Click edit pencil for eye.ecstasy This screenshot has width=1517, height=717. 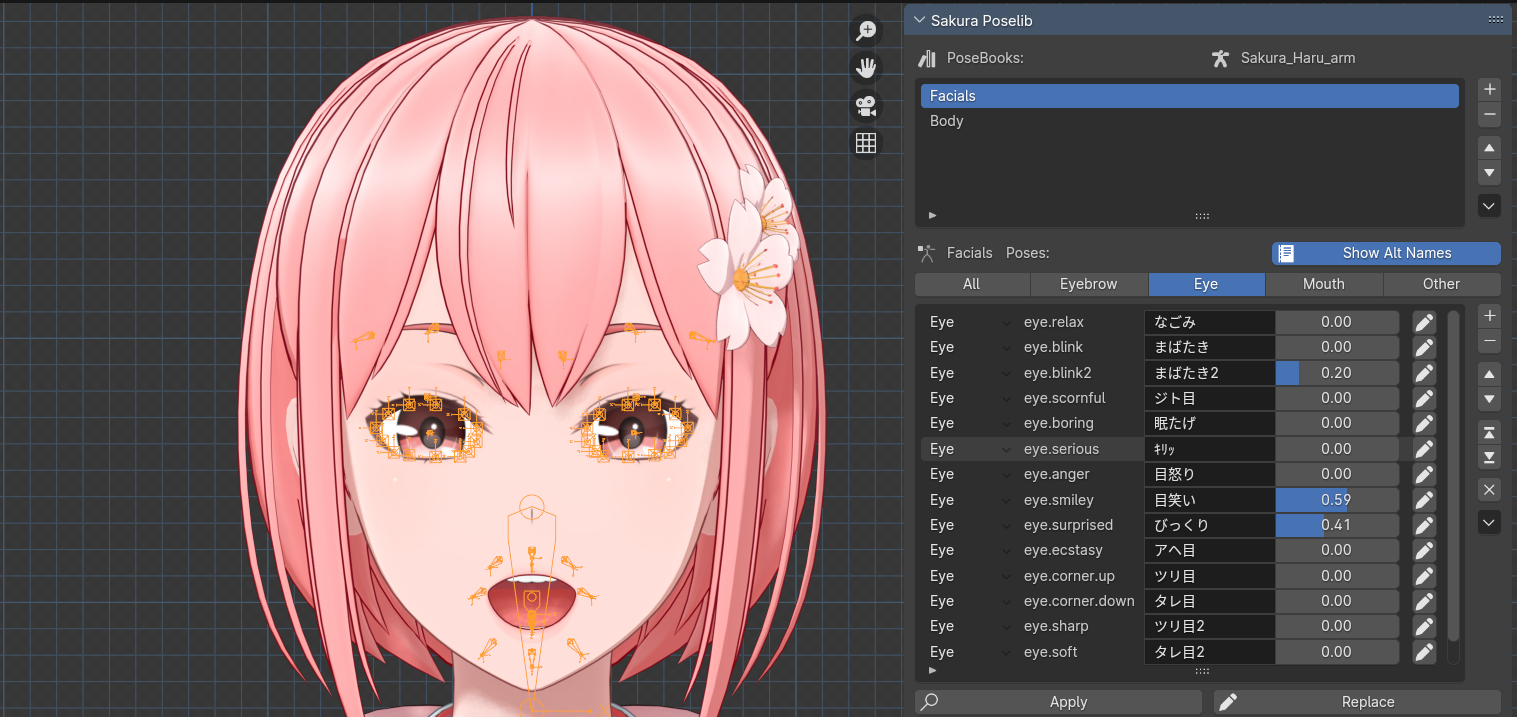(x=1424, y=550)
